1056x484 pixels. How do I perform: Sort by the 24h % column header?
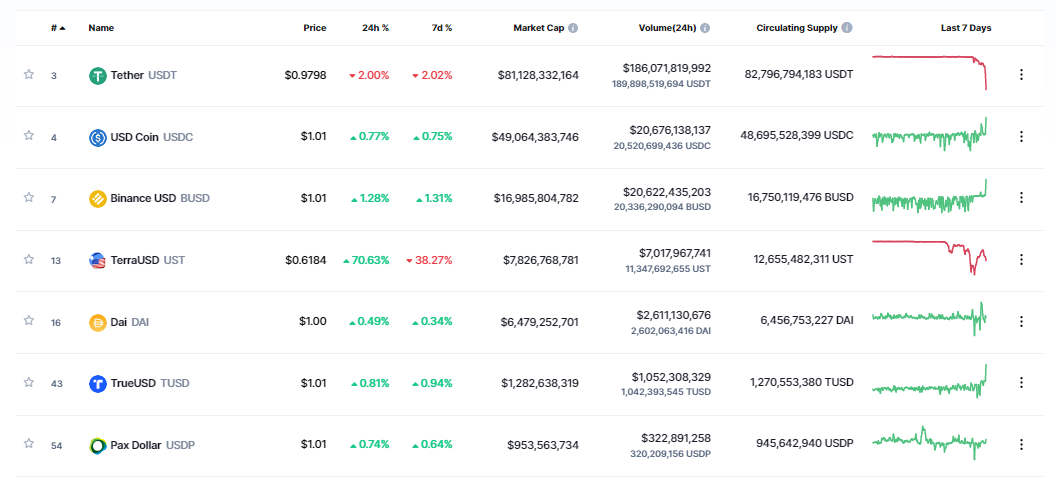pyautogui.click(x=375, y=28)
